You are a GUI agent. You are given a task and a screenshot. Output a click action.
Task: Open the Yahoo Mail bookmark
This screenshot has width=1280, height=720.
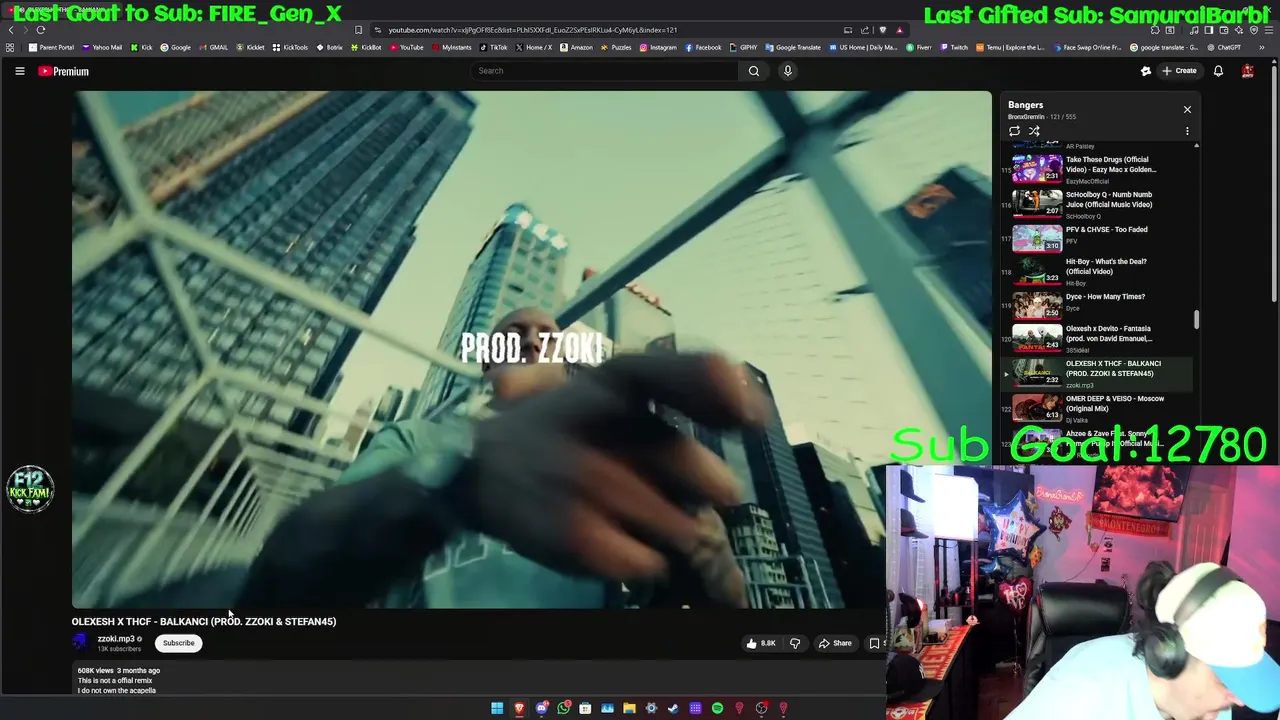click(x=102, y=47)
